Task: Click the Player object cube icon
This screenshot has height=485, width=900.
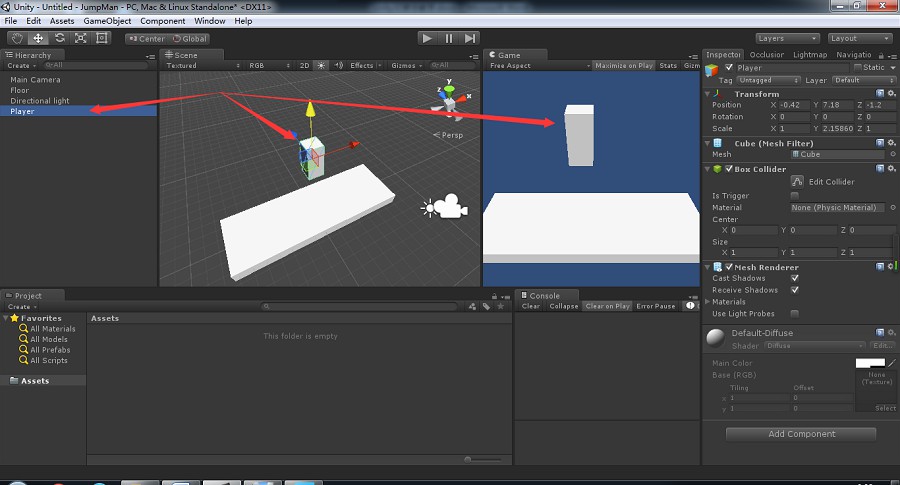Action: [x=712, y=69]
